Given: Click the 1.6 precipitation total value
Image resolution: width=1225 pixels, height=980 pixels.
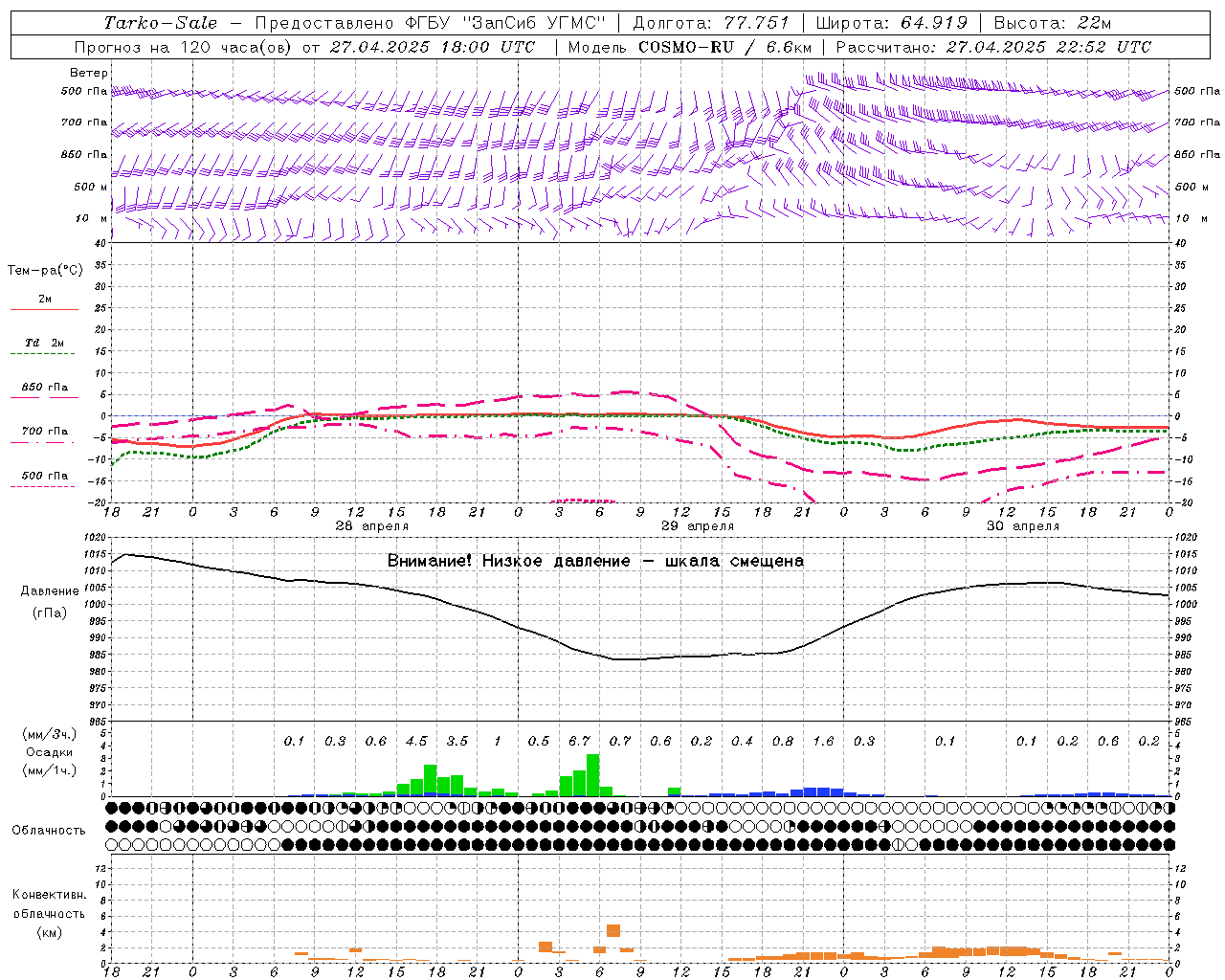Looking at the screenshot, I should 823,741.
